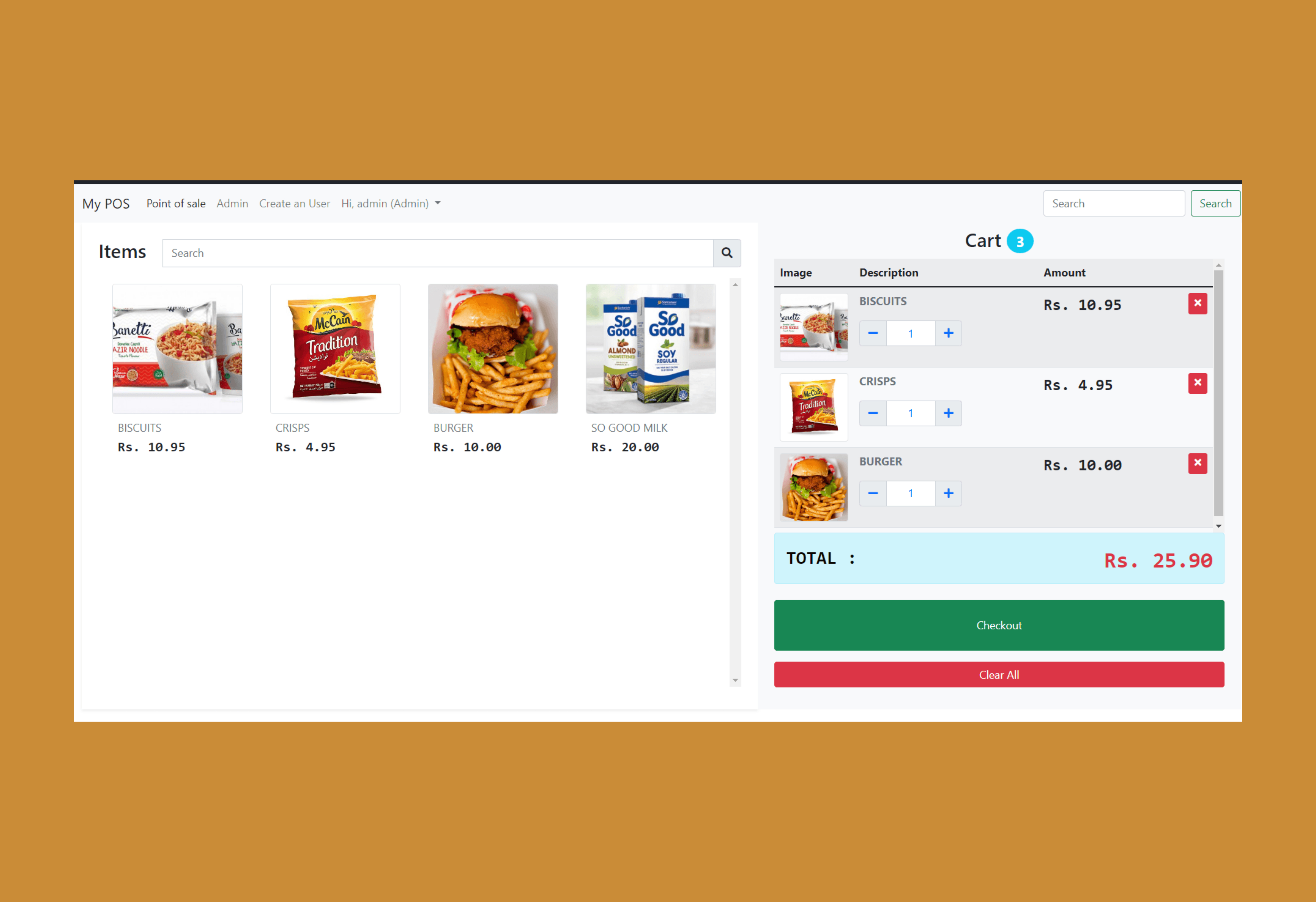This screenshot has width=1316, height=902.
Task: Open the Hi, admin (Admin) dropdown
Action: [x=391, y=204]
